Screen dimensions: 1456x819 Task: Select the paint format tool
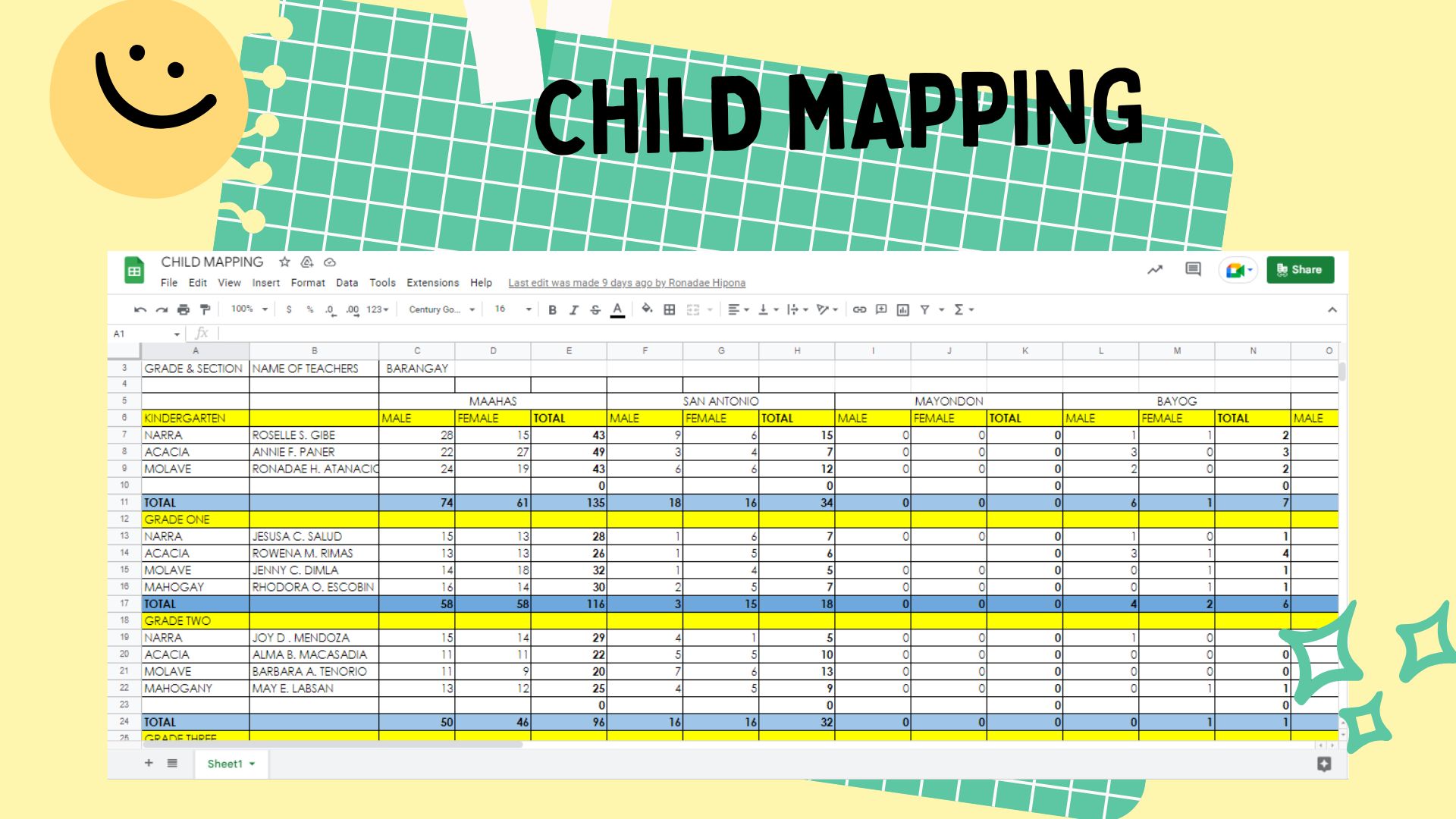click(x=205, y=309)
